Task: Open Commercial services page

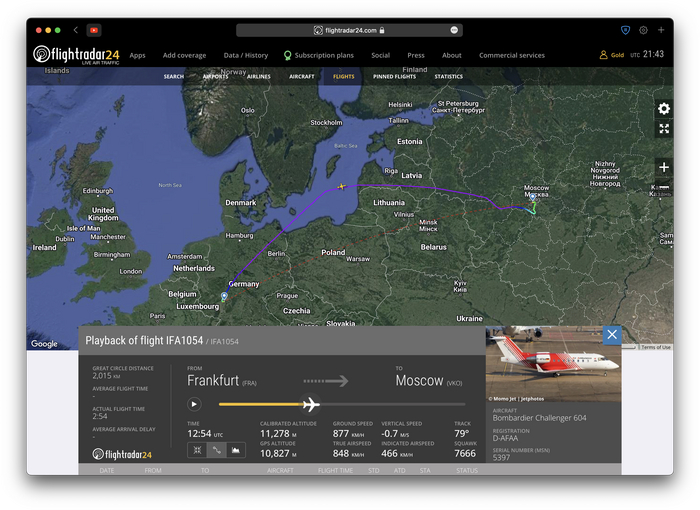Action: [512, 55]
